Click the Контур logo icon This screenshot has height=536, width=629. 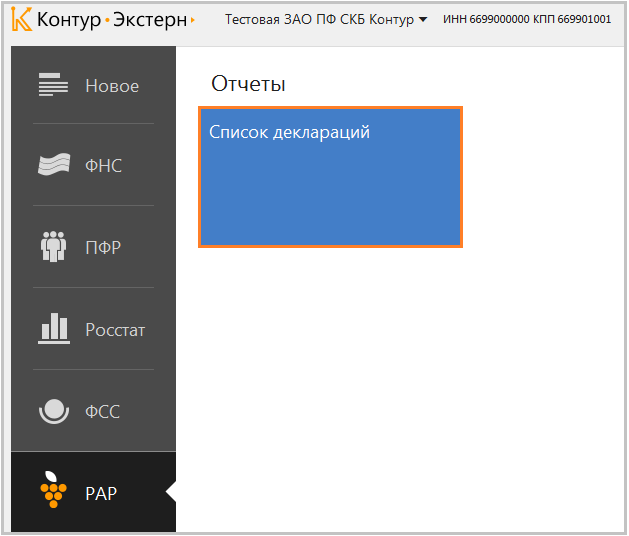(x=21, y=19)
